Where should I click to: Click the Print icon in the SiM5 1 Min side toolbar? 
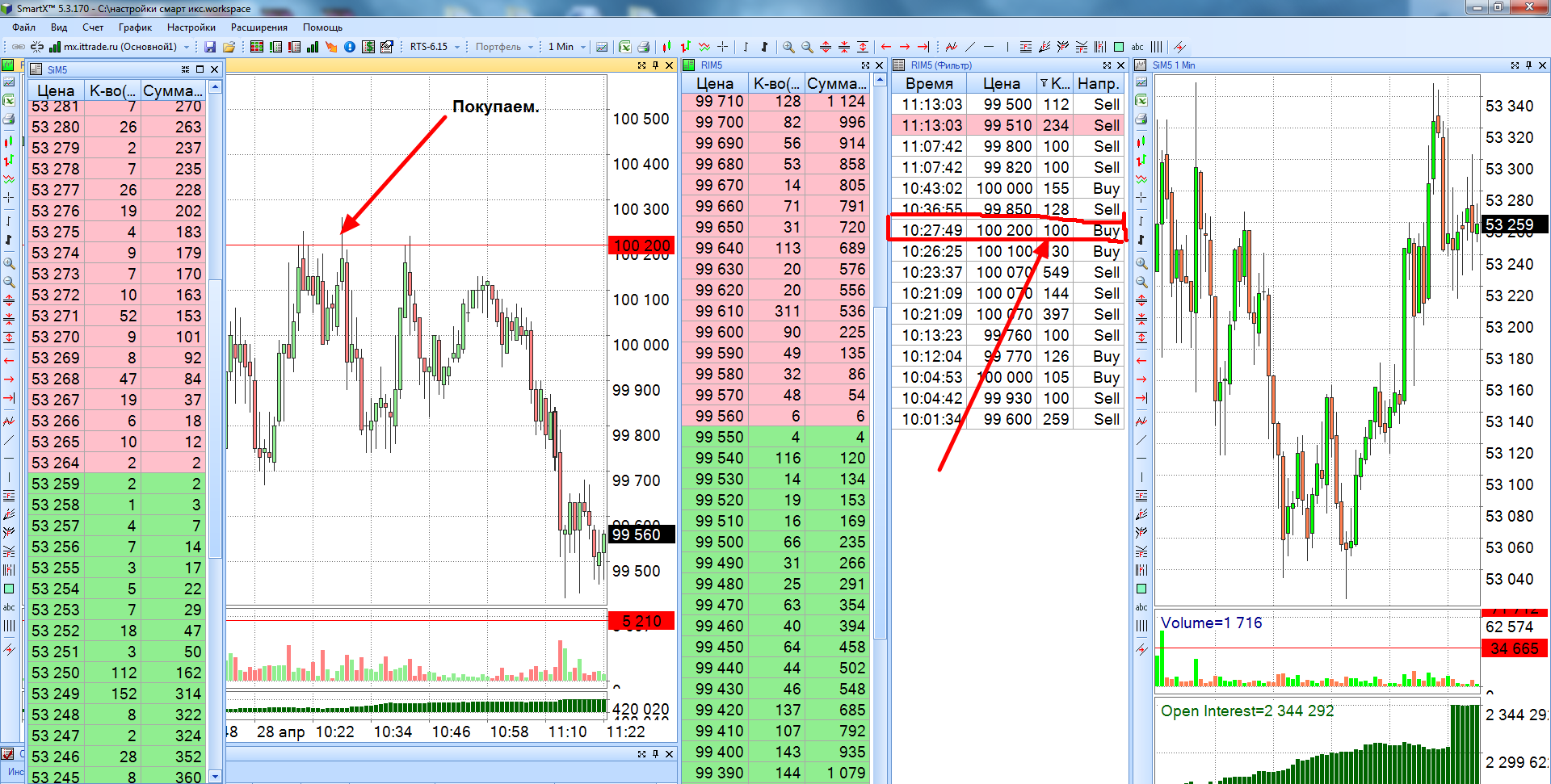[x=1141, y=119]
